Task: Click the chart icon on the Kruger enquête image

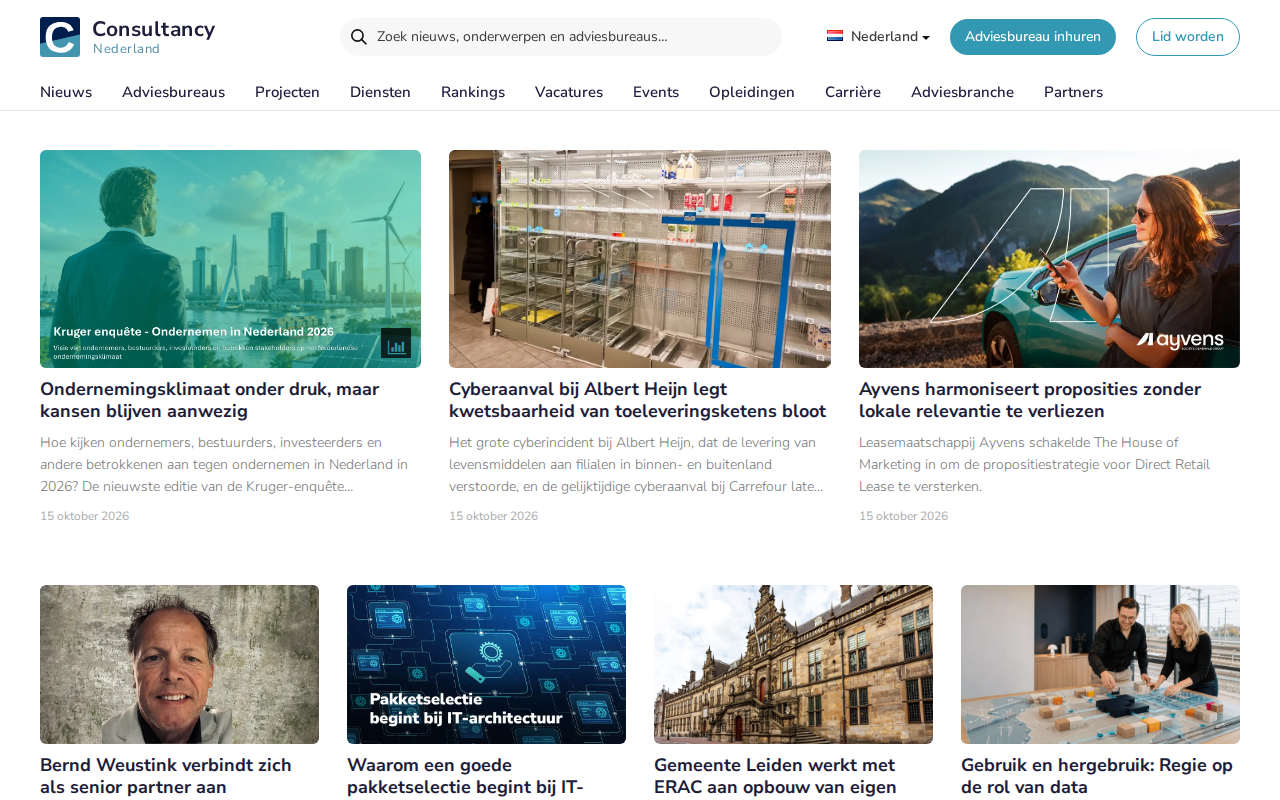Action: 396,343
